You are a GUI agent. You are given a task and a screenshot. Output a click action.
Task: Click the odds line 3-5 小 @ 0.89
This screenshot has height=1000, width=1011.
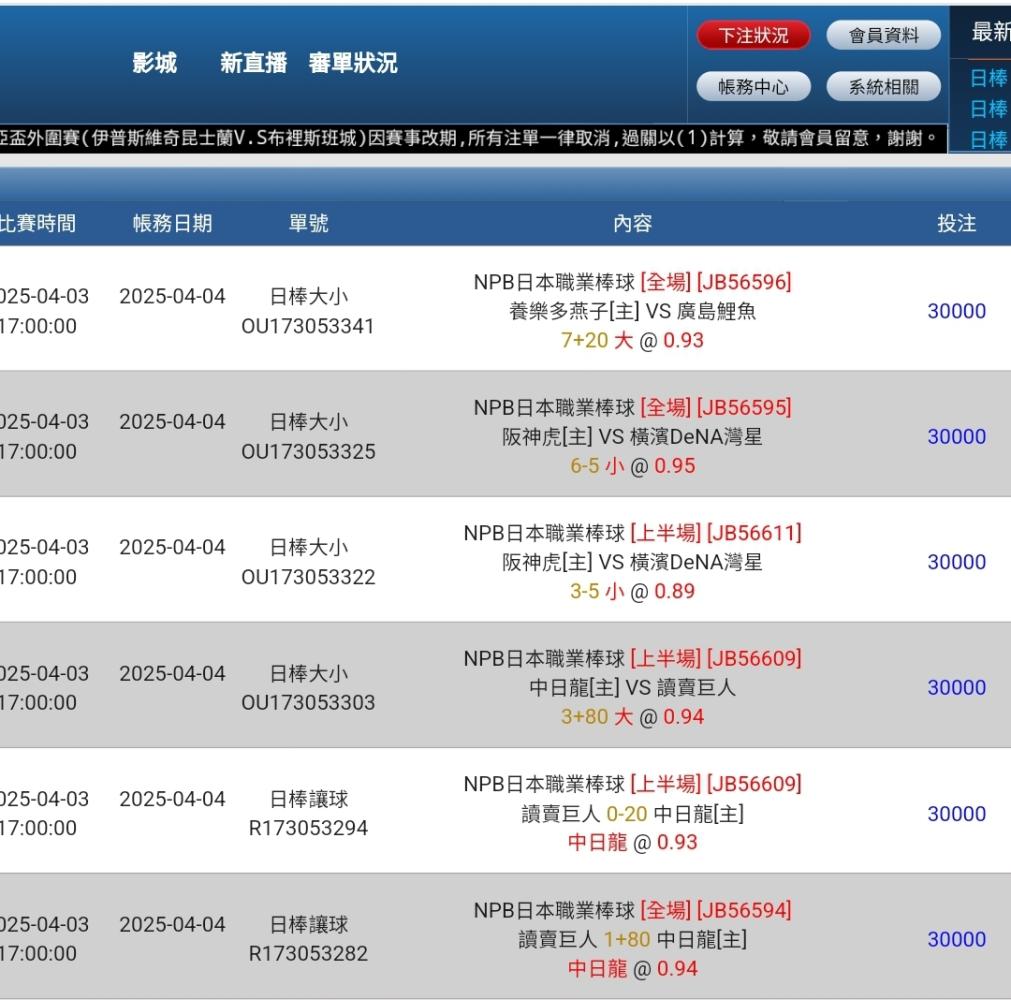coord(632,591)
